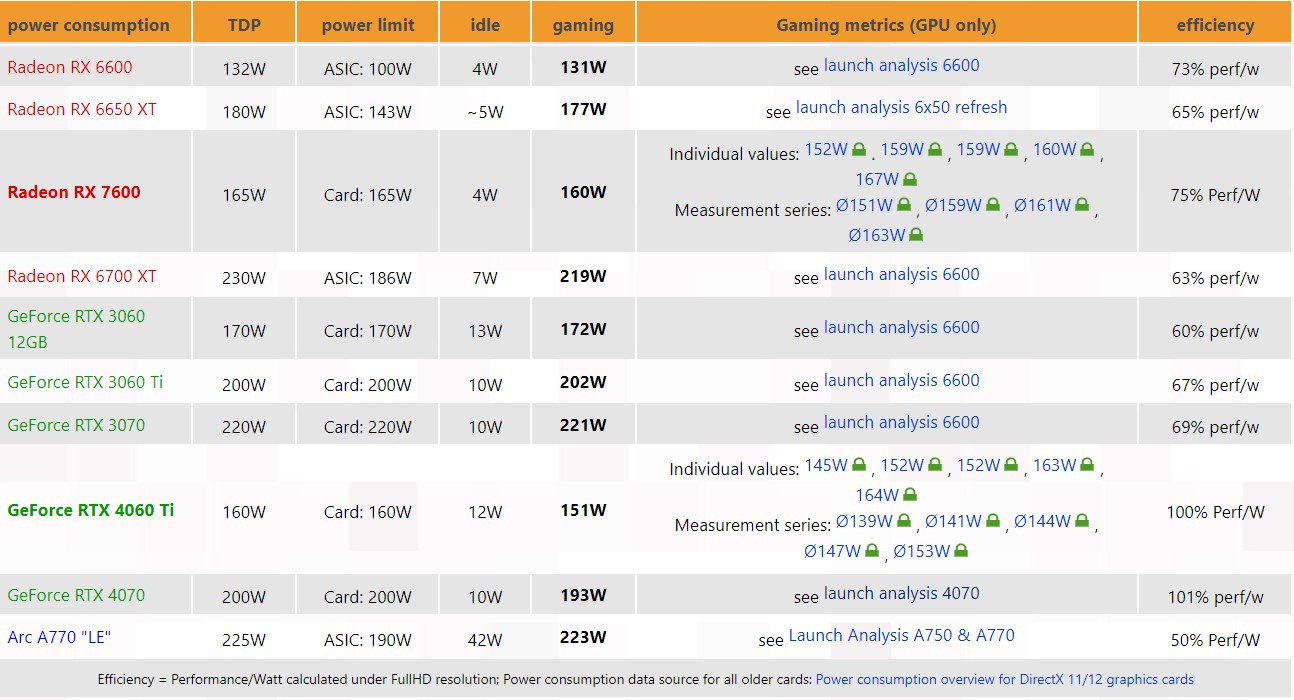Click the lock icon beside 164W
Viewport: 1294px width, 700px height.
click(x=910, y=496)
